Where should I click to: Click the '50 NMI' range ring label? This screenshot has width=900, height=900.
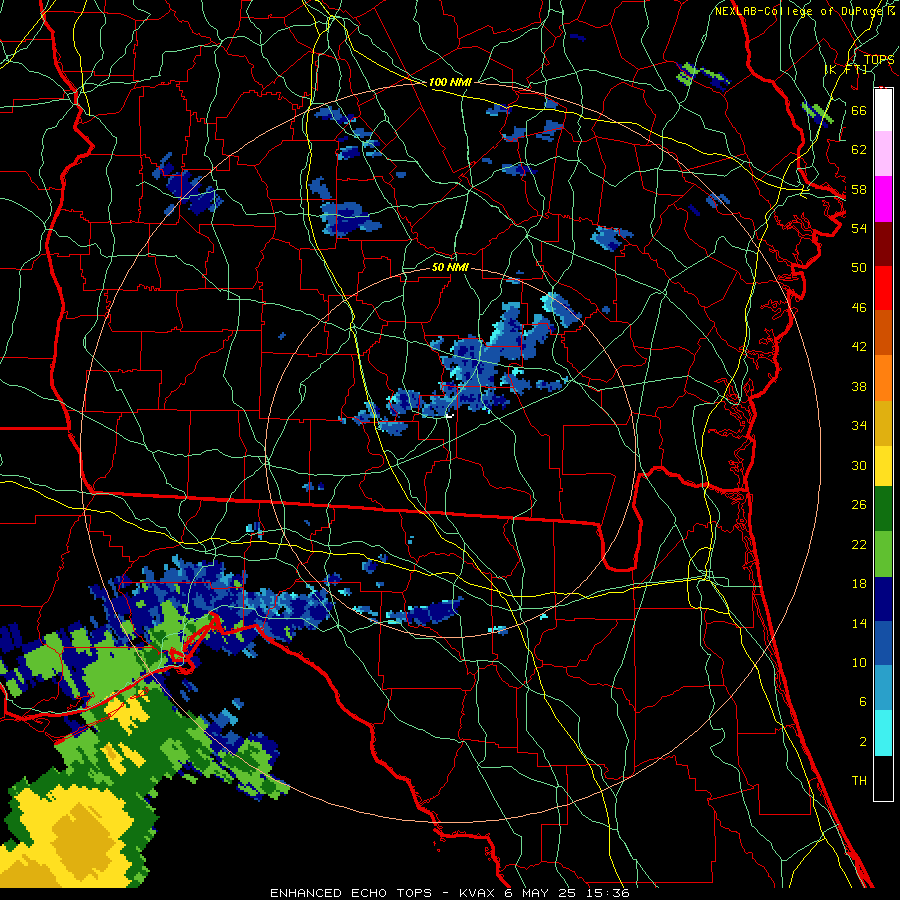coord(450,267)
